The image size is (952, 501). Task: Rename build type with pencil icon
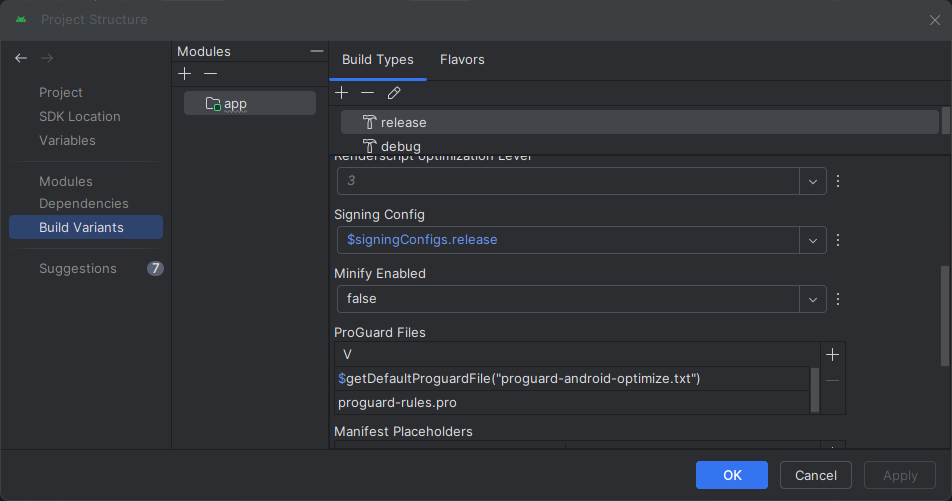coord(394,93)
